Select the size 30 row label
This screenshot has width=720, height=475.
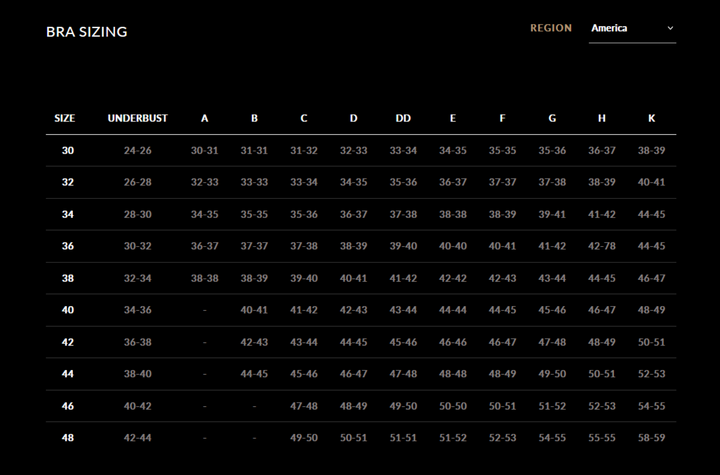click(x=68, y=150)
